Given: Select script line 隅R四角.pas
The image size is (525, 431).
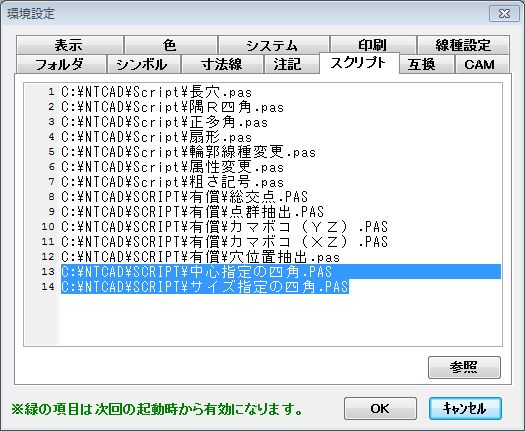Looking at the screenshot, I should coord(172,107).
